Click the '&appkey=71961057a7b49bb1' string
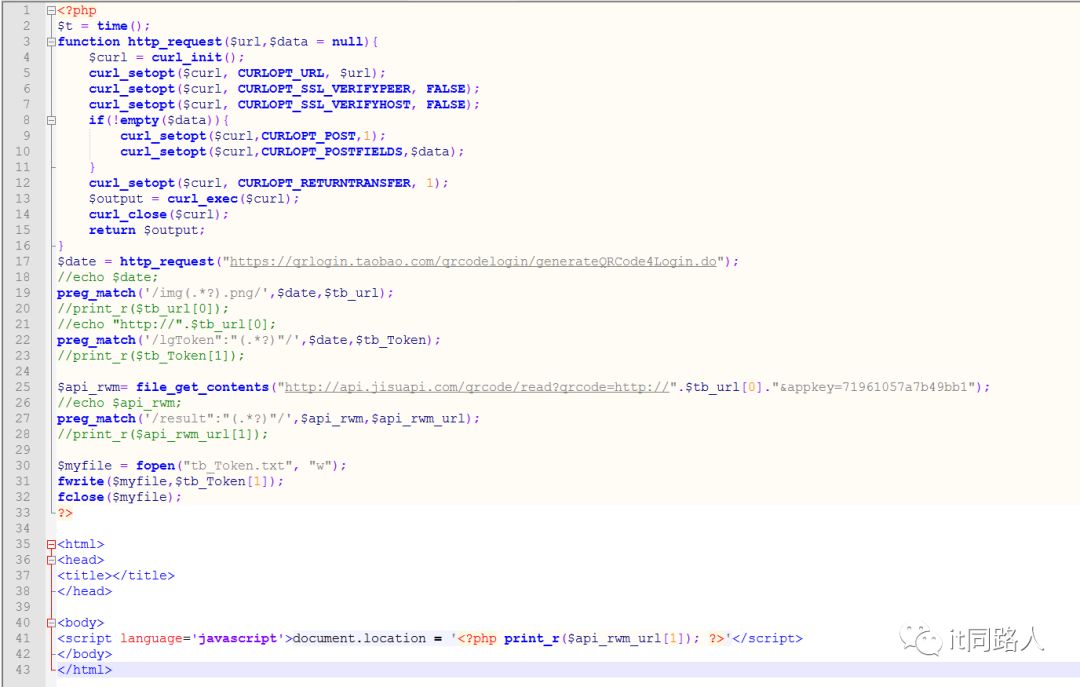This screenshot has width=1080, height=687. [x=875, y=387]
